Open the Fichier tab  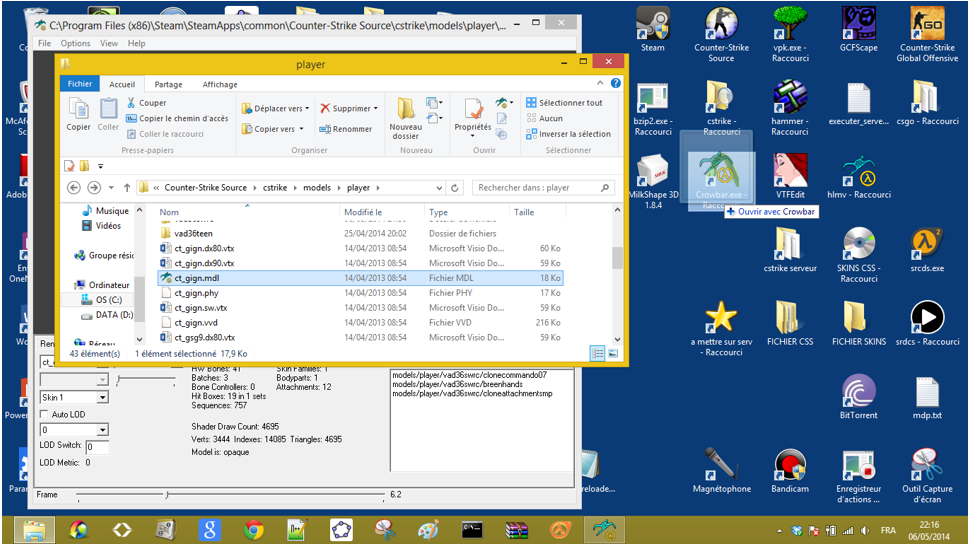[x=80, y=83]
